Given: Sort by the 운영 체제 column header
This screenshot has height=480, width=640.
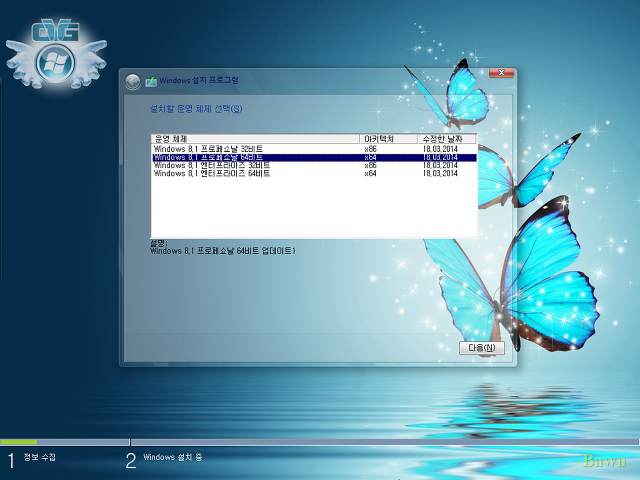Looking at the screenshot, I should click(256, 139).
